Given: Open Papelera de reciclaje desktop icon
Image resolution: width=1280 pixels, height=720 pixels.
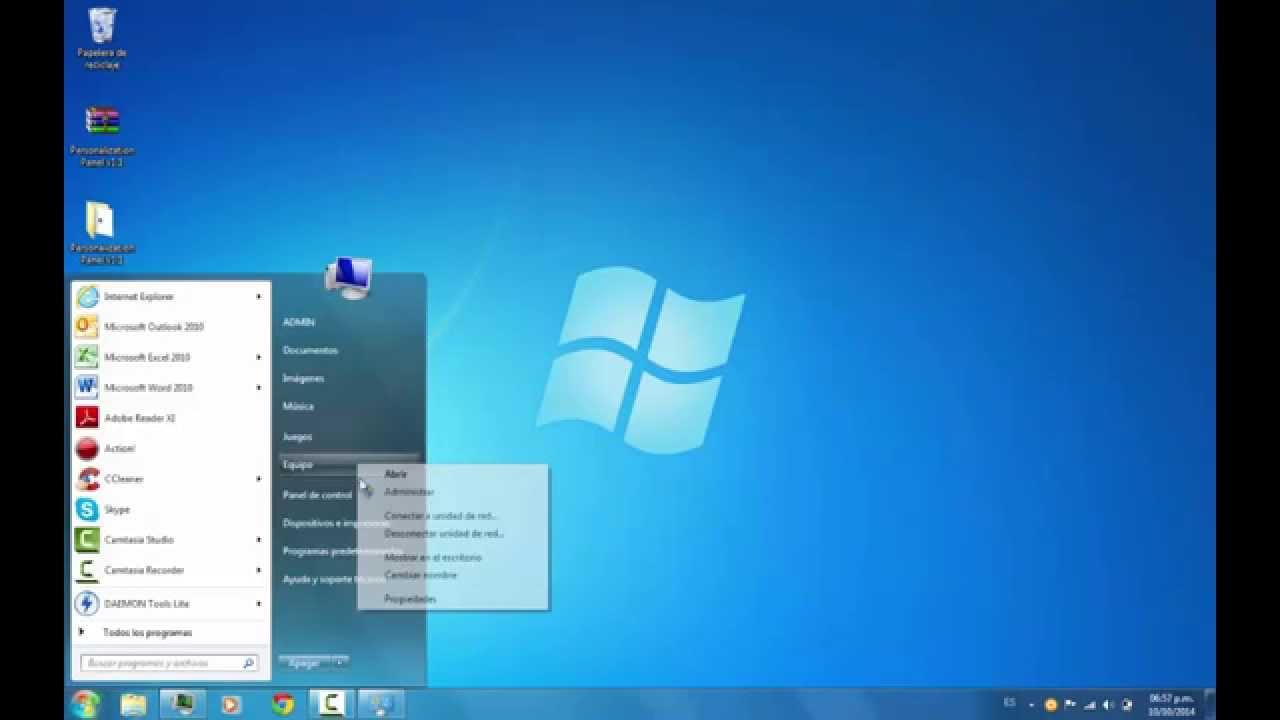Looking at the screenshot, I should [x=102, y=38].
